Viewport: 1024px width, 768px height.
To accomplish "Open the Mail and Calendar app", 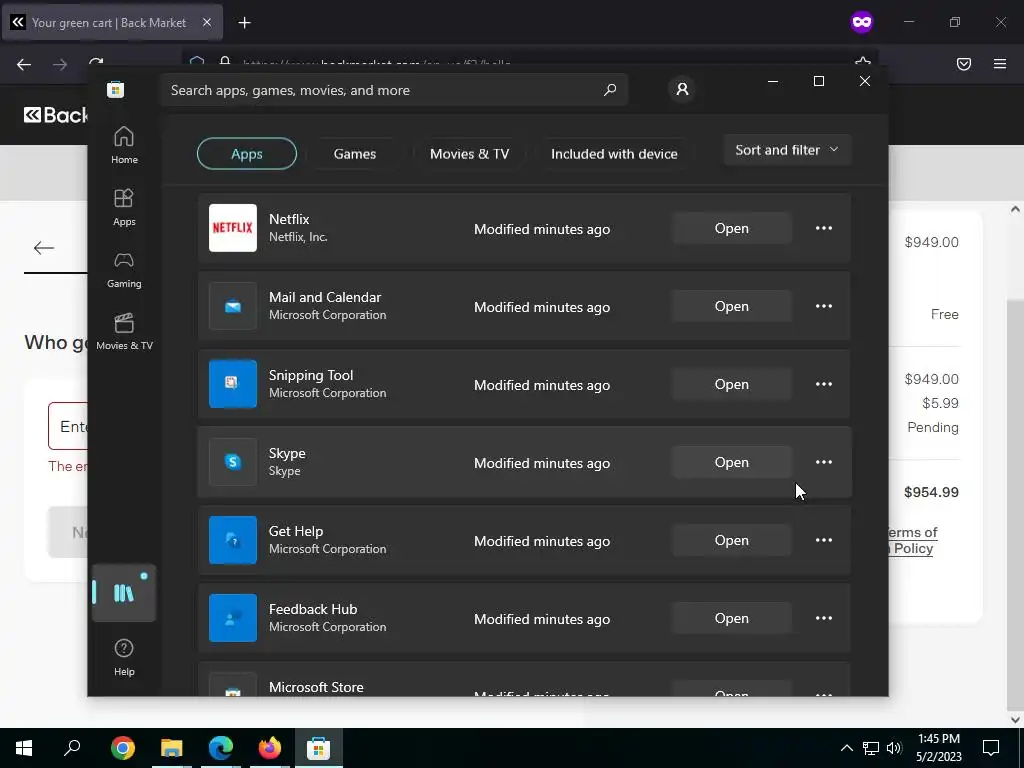I will (731, 306).
